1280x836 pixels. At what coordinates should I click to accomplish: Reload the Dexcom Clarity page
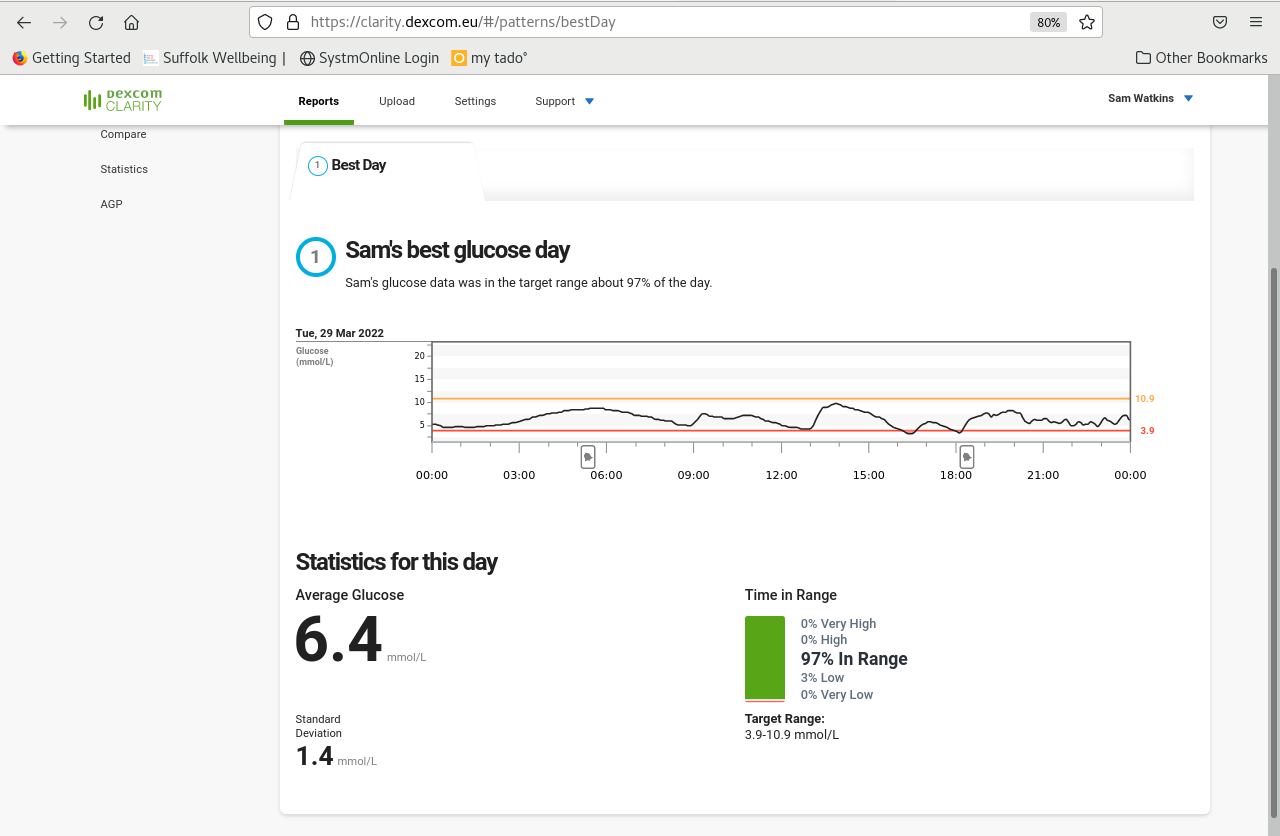point(96,22)
